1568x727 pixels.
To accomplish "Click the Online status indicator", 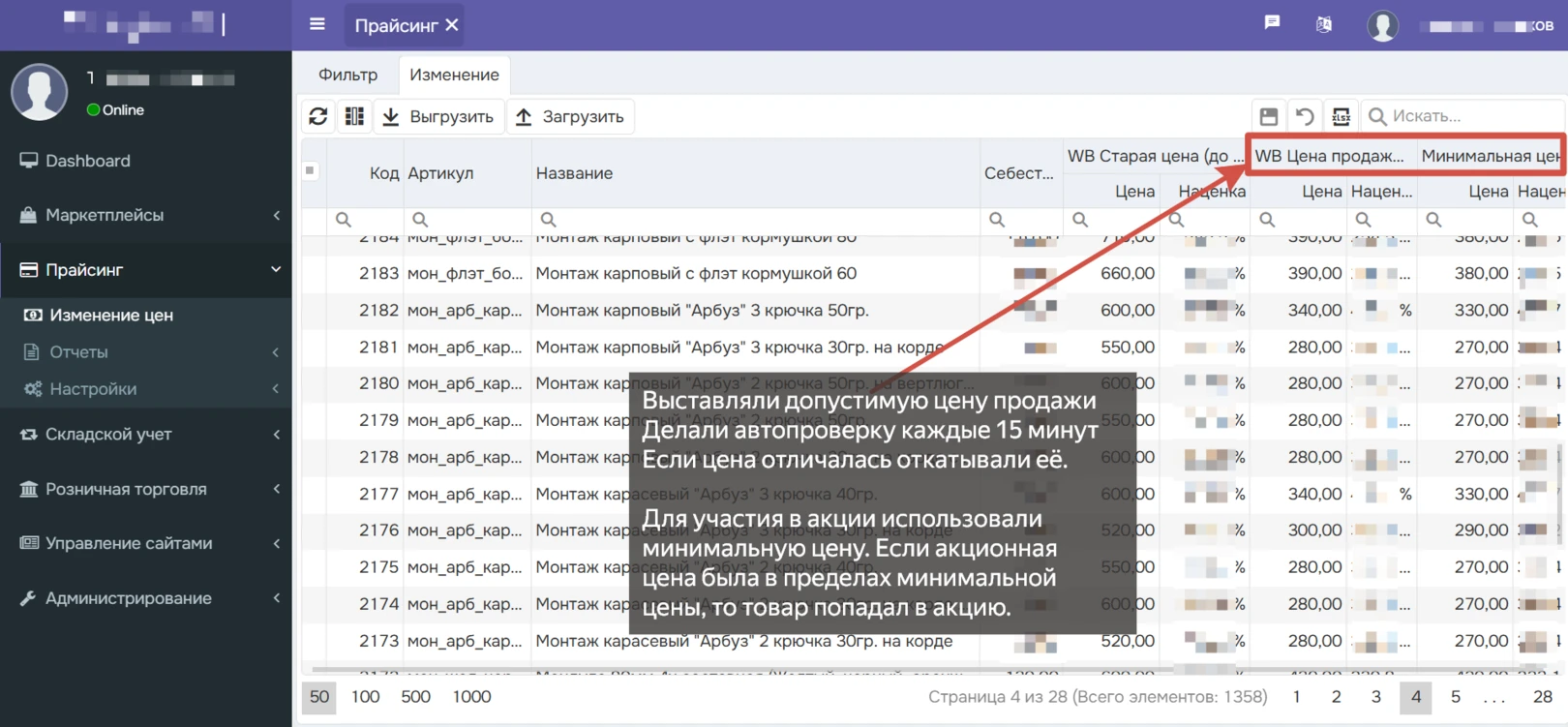I will coord(115,110).
